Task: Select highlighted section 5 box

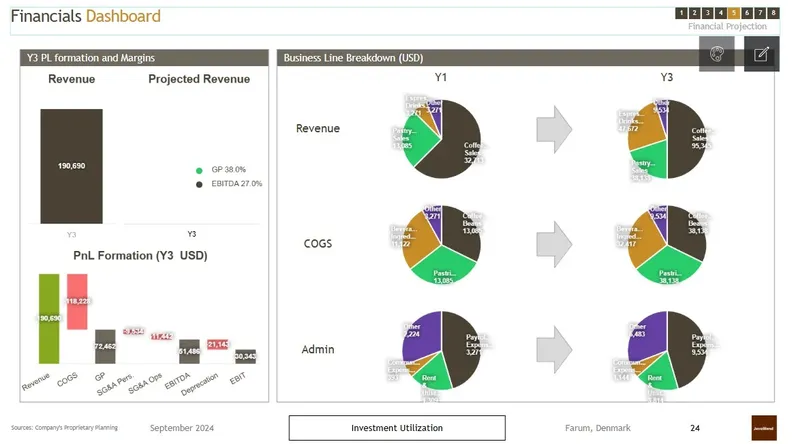Action: pyautogui.click(x=733, y=13)
